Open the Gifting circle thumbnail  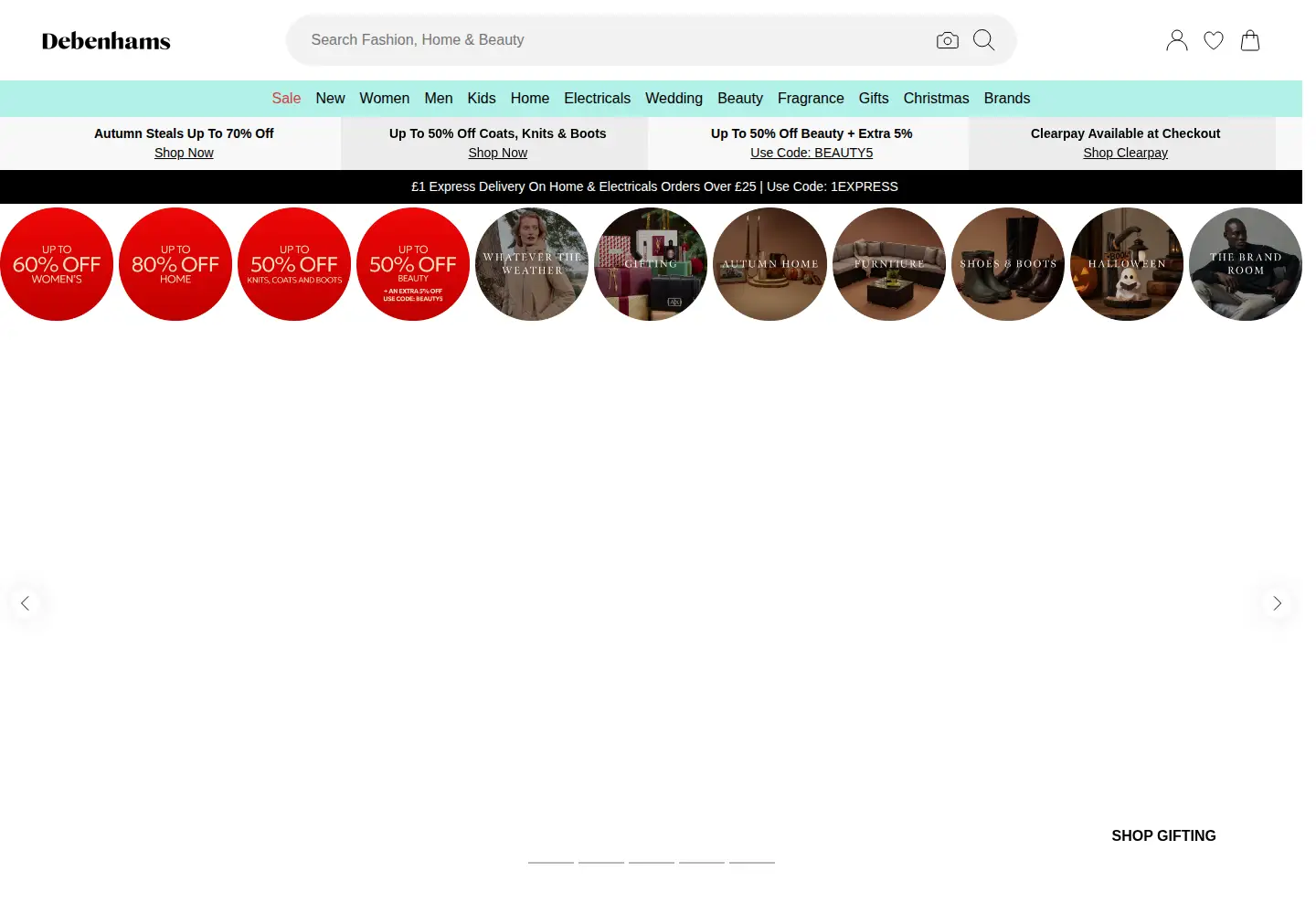pos(651,264)
